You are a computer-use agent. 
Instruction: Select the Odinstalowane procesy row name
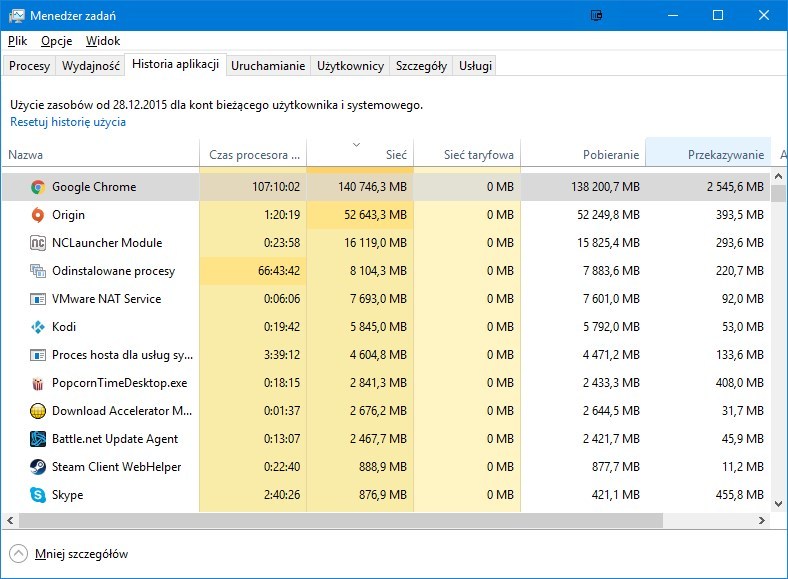(x=114, y=271)
